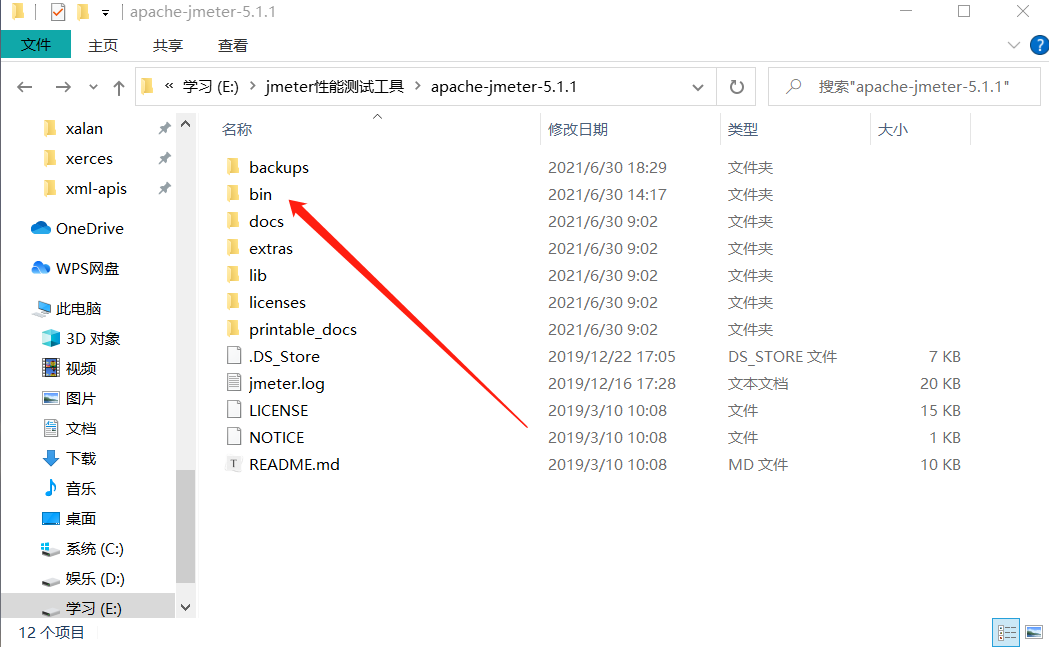Open 图片 in the navigation pane

tap(81, 398)
